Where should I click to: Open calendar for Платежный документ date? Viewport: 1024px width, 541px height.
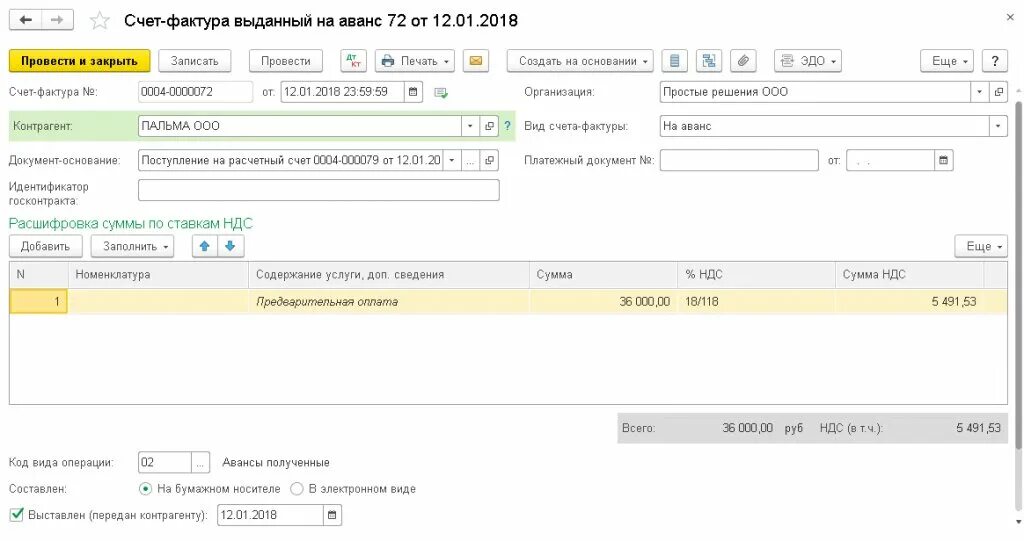[943, 160]
